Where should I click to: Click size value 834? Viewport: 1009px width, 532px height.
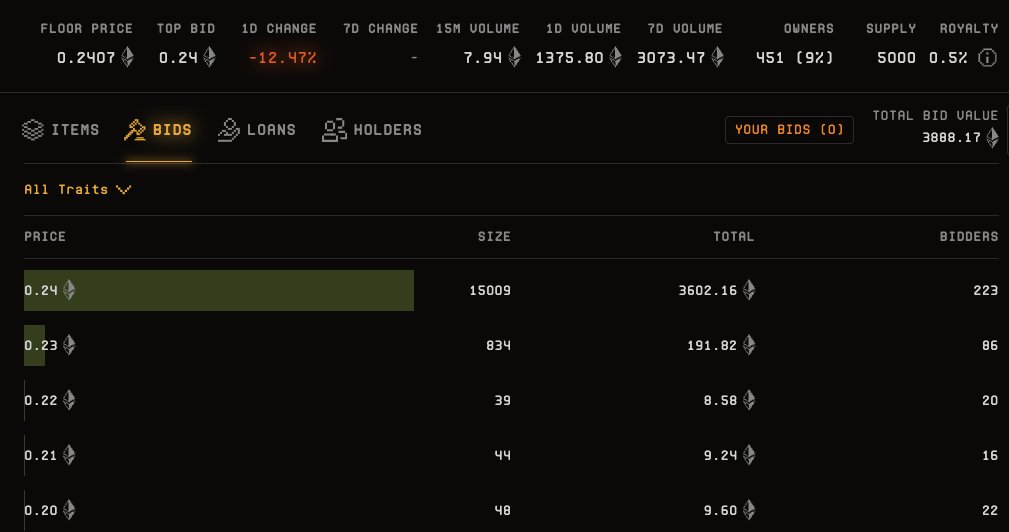coord(498,345)
